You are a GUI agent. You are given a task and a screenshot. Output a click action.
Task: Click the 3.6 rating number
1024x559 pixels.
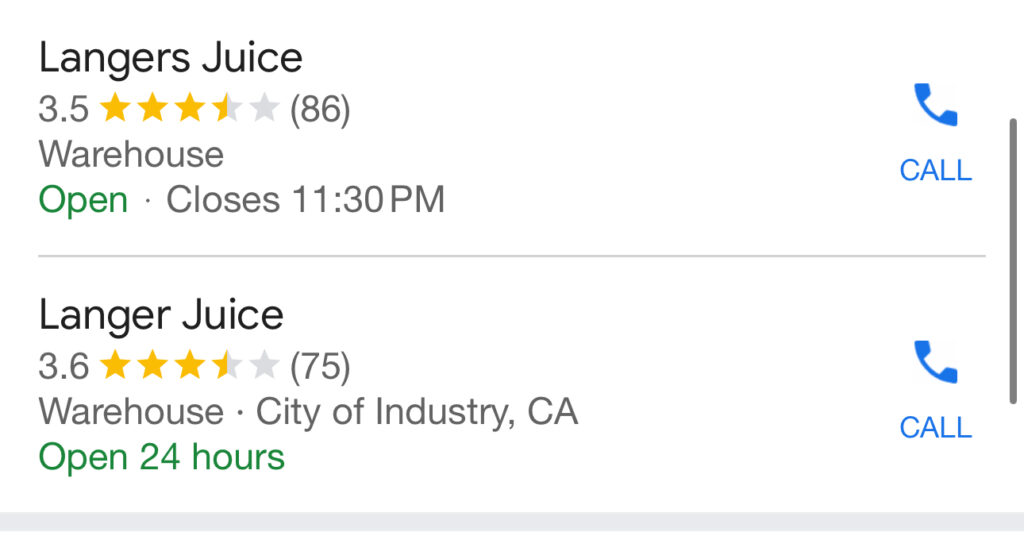[x=64, y=366]
